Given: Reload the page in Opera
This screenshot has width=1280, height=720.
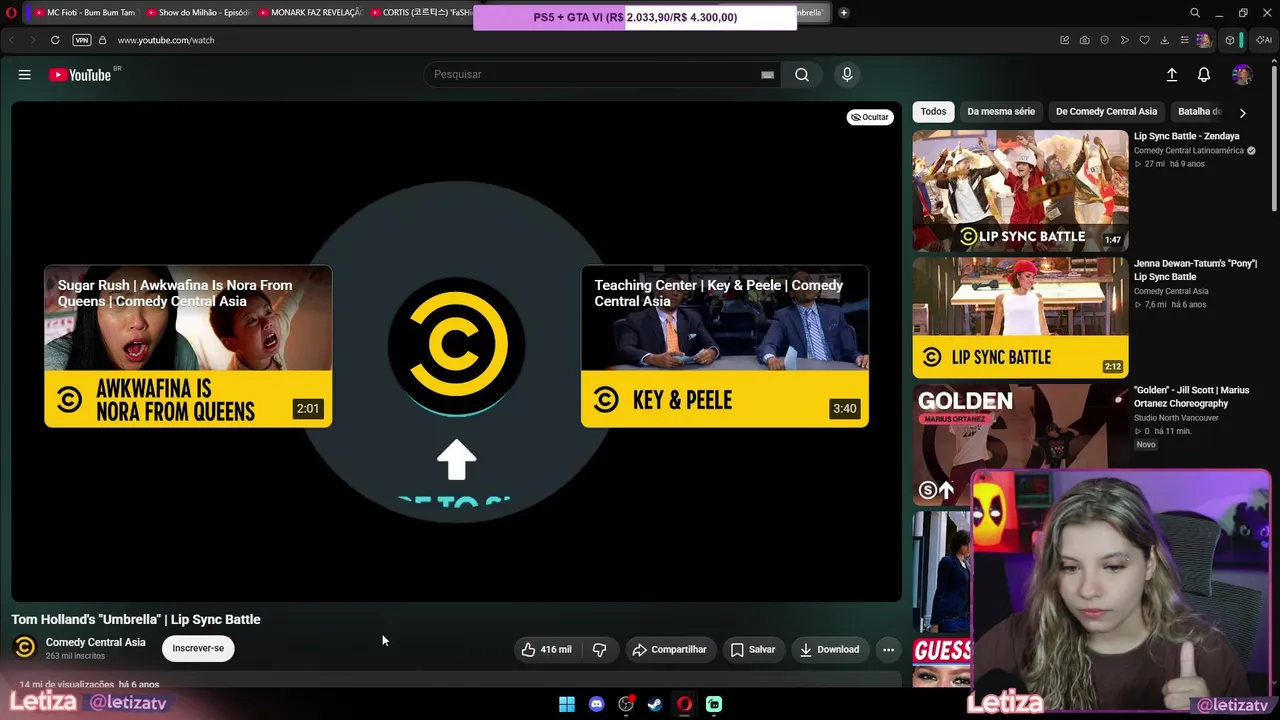Looking at the screenshot, I should click(x=55, y=40).
